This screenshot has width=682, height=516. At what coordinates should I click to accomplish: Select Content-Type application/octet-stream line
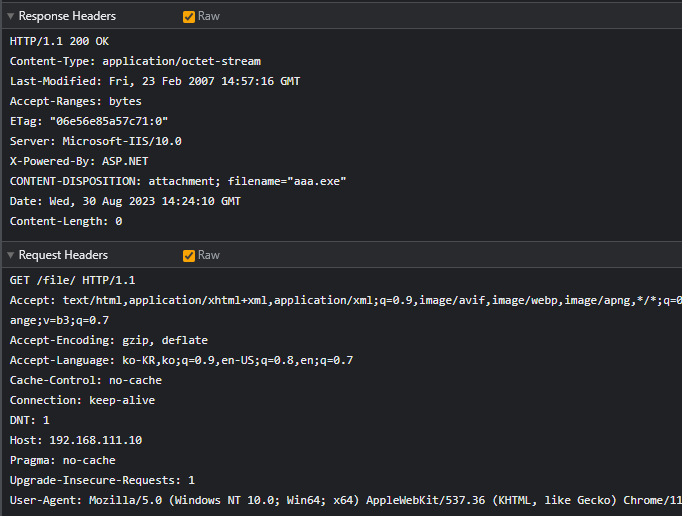(135, 61)
